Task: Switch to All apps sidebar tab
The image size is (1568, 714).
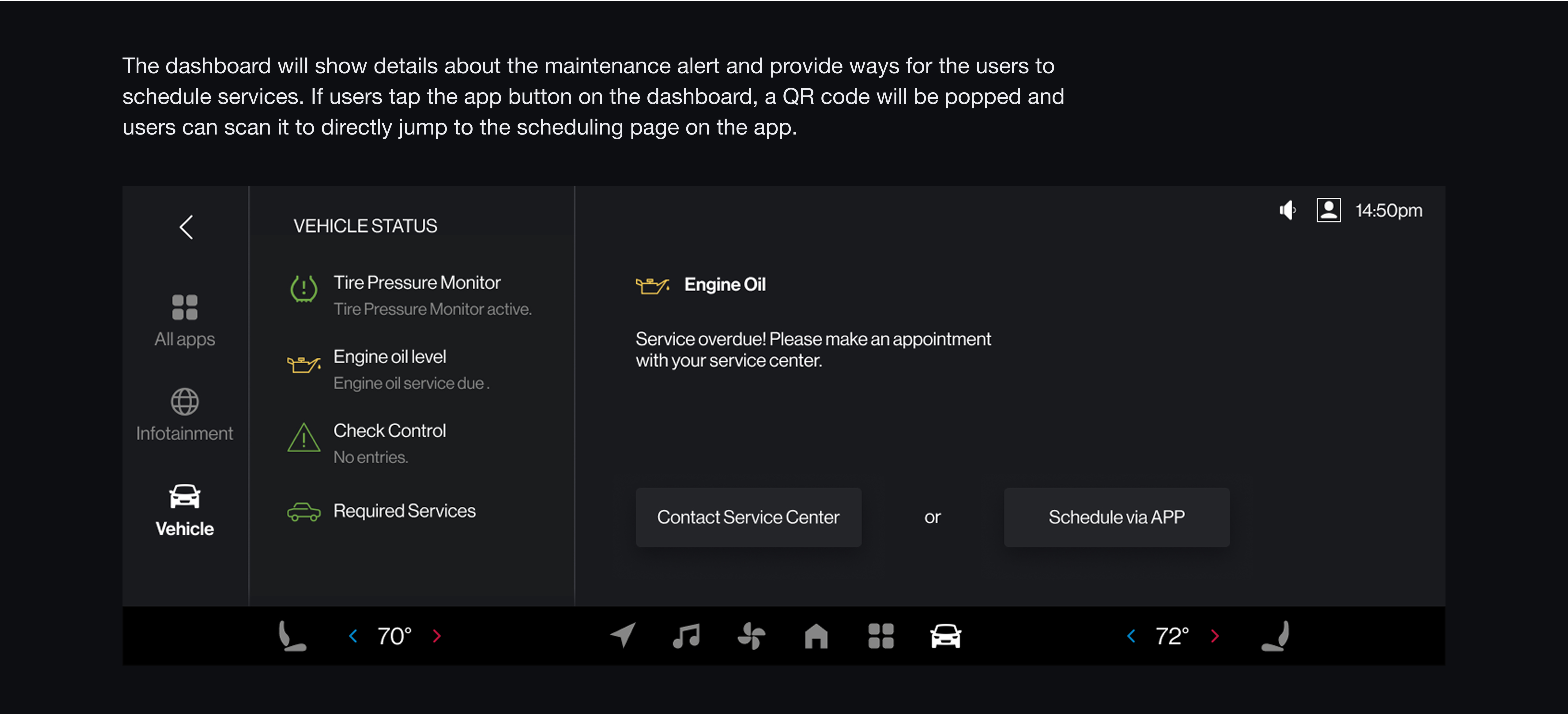Action: point(184,321)
